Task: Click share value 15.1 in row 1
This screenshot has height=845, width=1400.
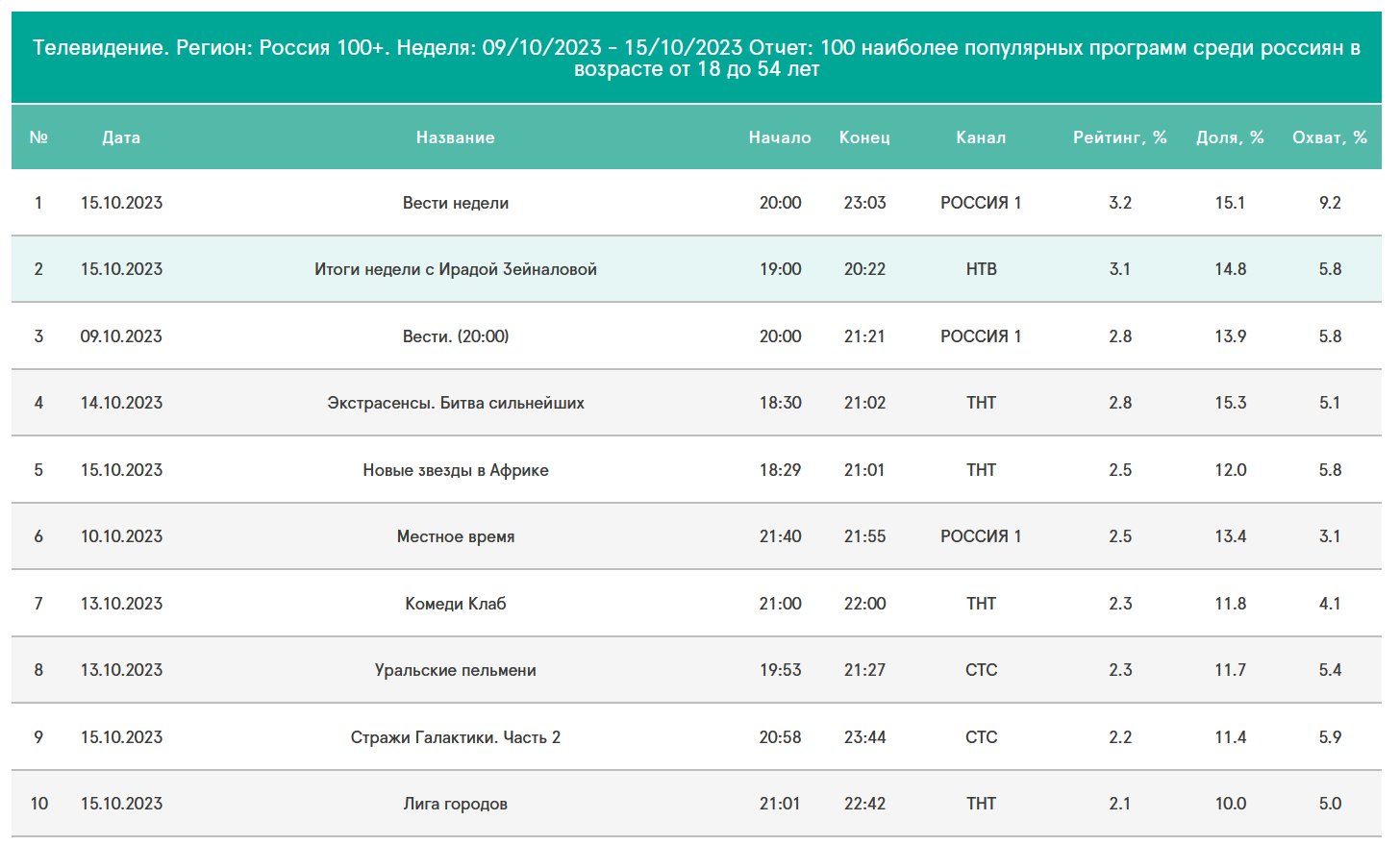Action: (1230, 203)
